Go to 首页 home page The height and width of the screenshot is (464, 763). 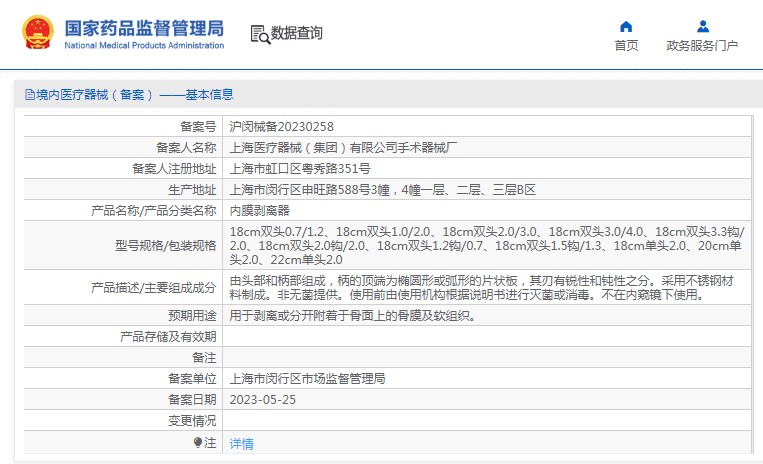pos(626,46)
